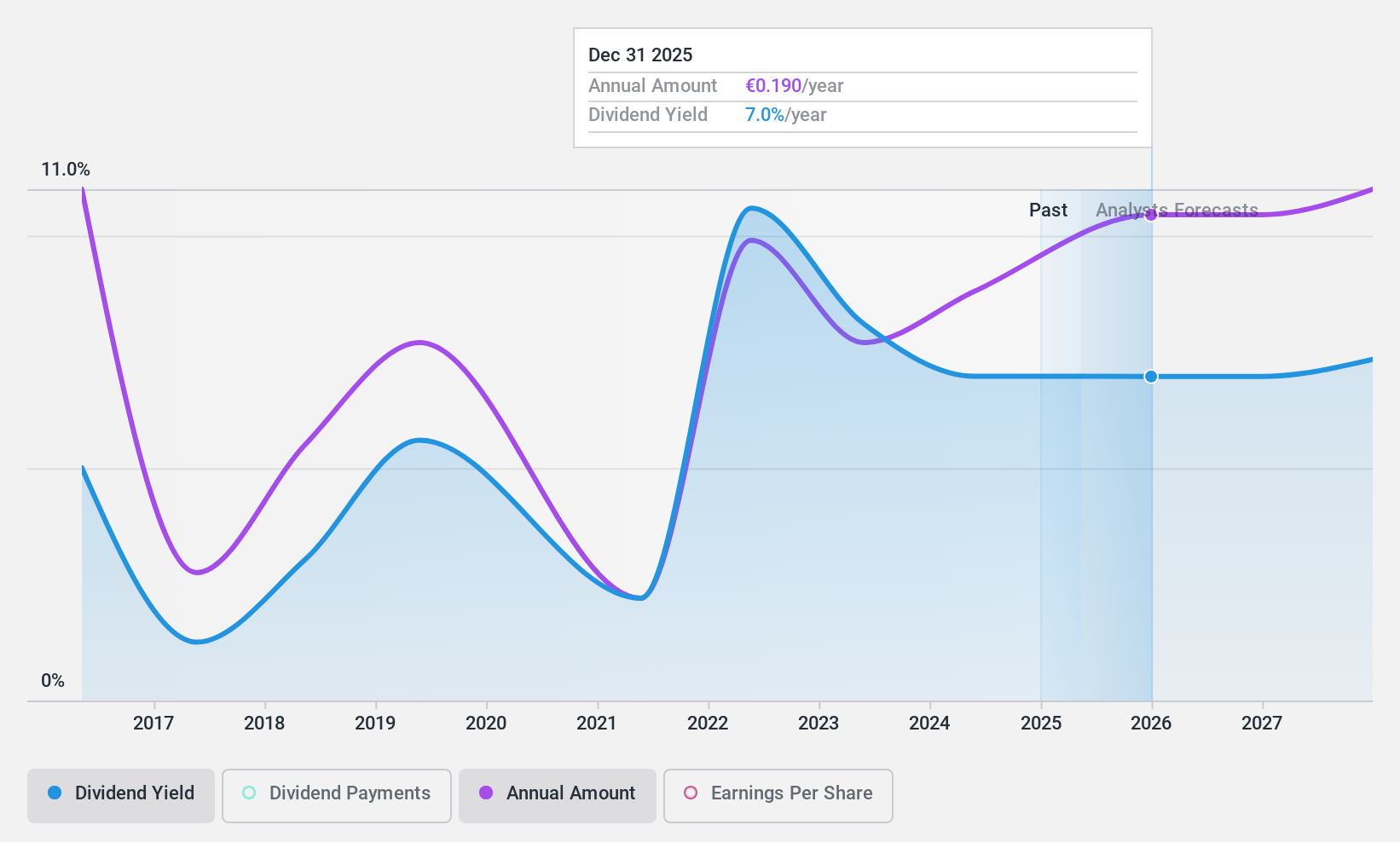
Task: Select the 2021 x-axis label
Action: (x=597, y=724)
